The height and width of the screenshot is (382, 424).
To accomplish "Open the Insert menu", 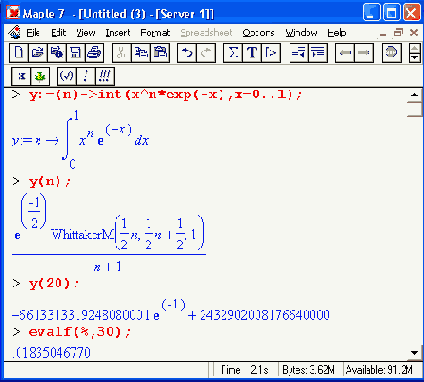I will click(118, 33).
